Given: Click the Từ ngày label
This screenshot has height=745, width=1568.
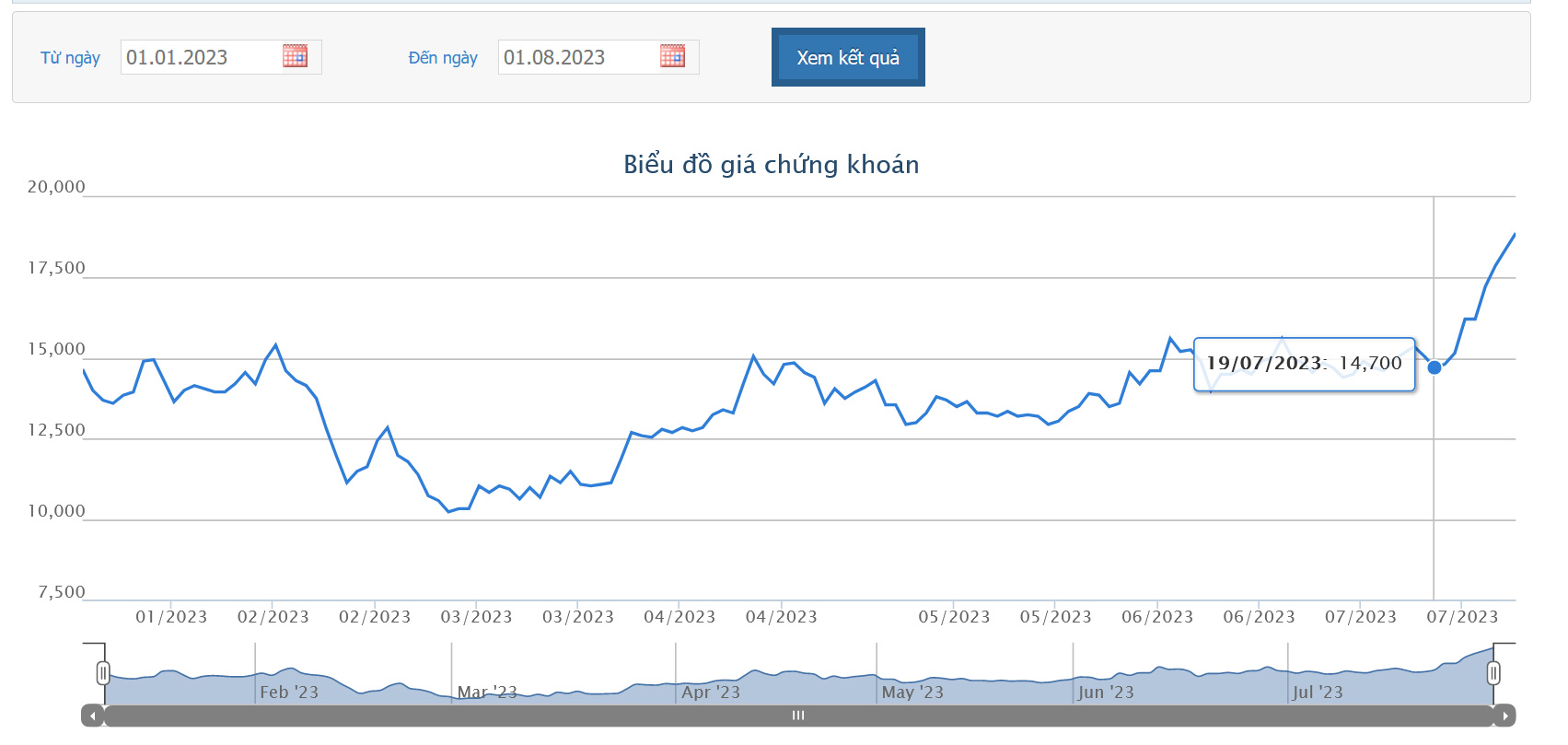Looking at the screenshot, I should click(x=70, y=58).
